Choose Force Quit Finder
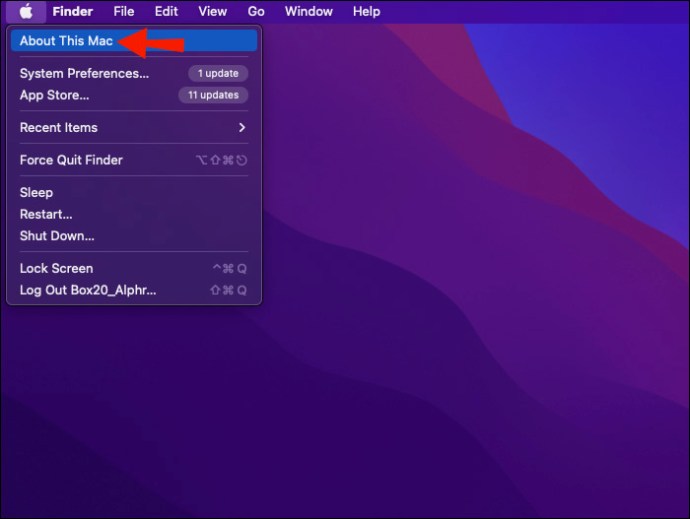The image size is (690, 519). point(134,160)
